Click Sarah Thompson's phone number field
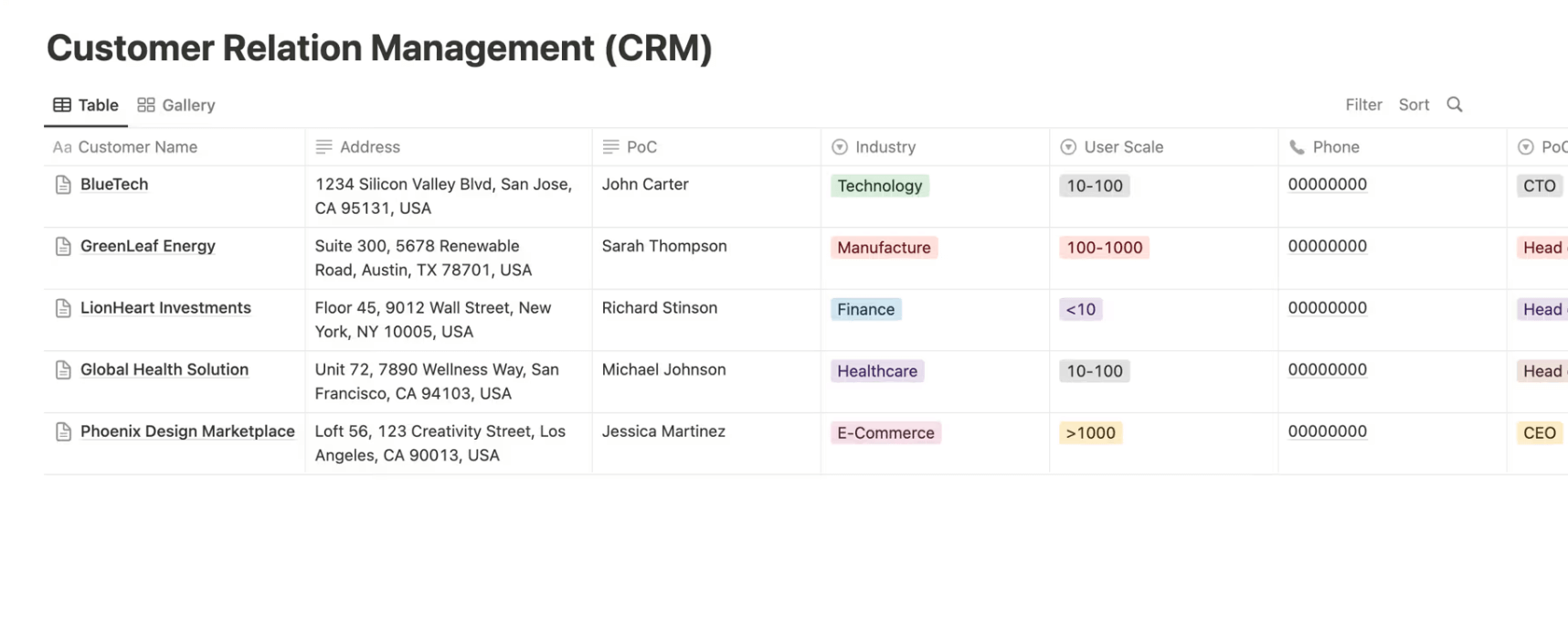This screenshot has height=629, width=1568. [x=1327, y=246]
